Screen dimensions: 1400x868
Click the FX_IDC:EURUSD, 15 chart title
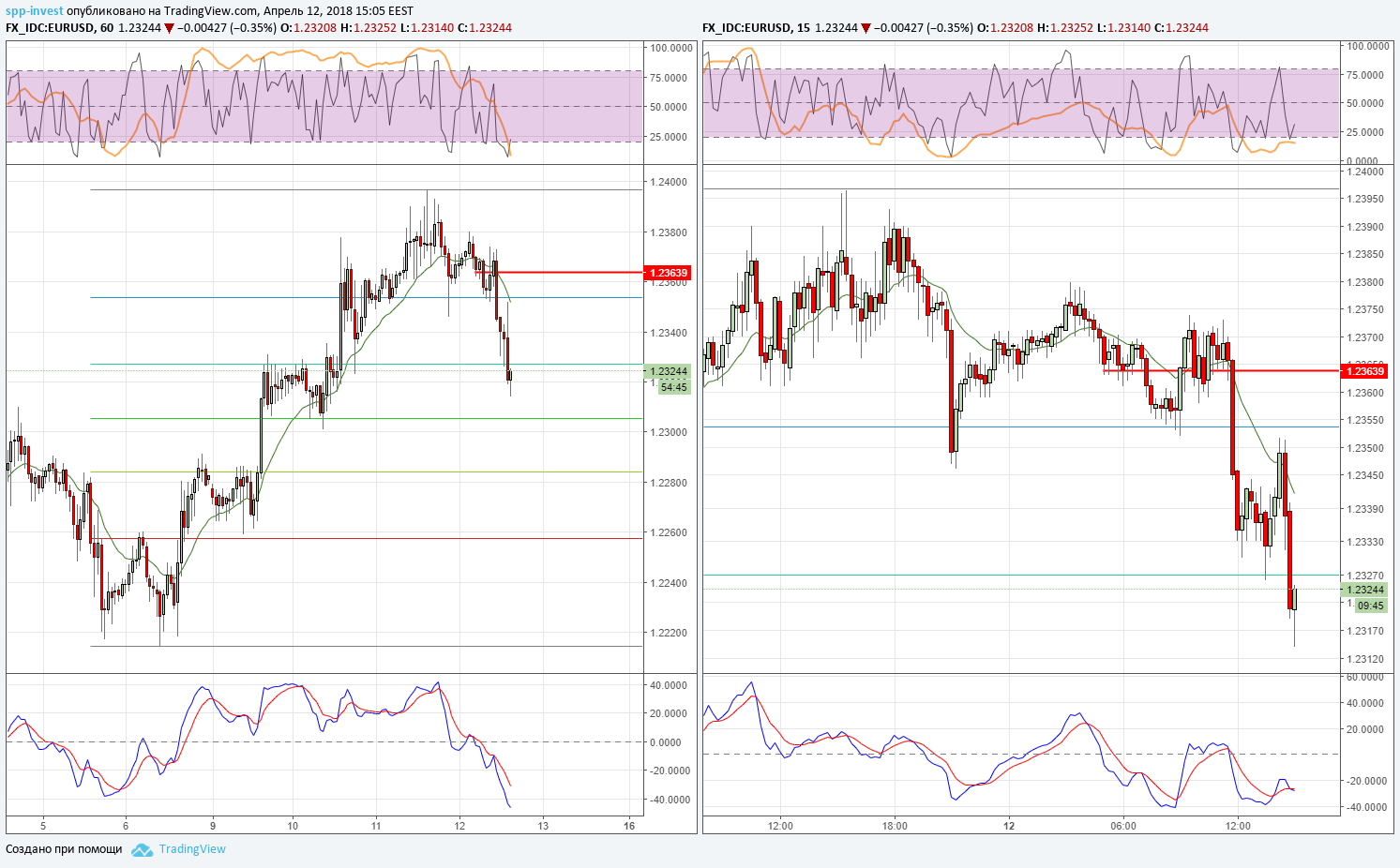tap(757, 28)
